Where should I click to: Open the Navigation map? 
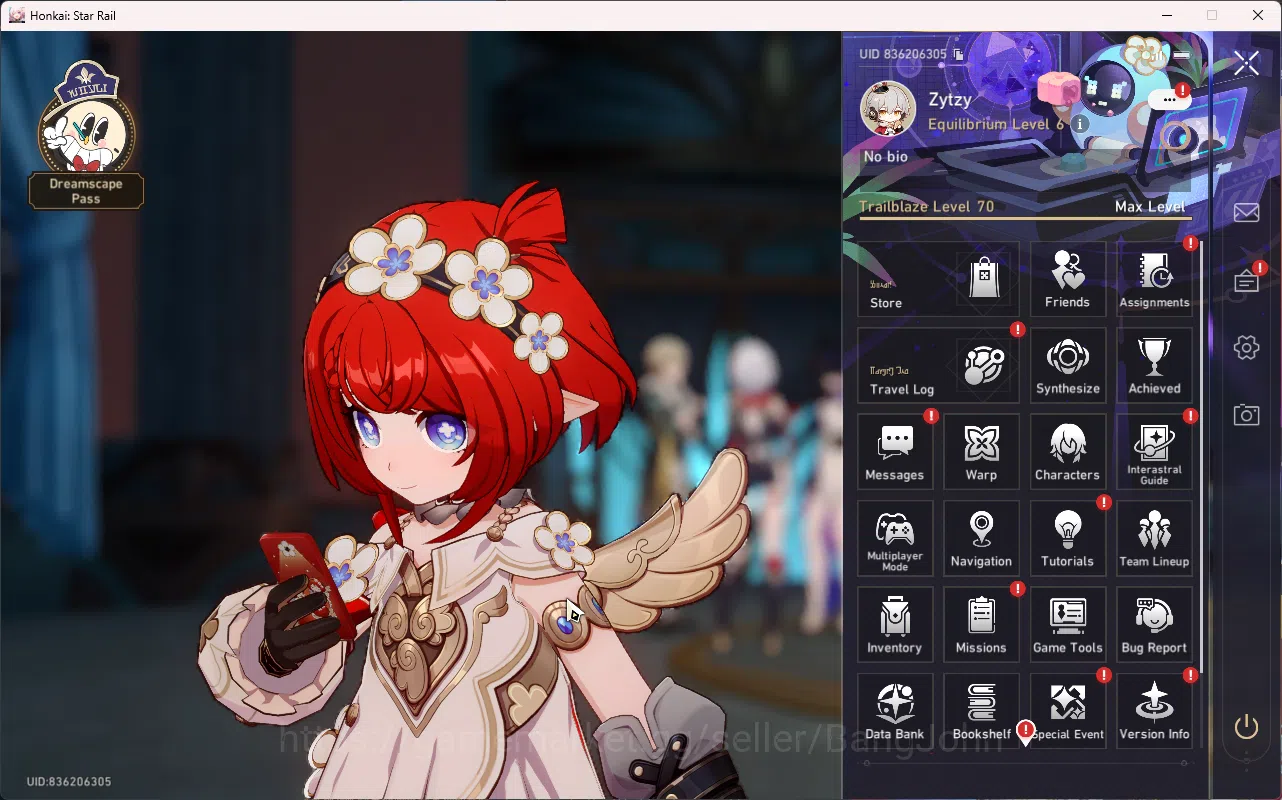[x=981, y=538]
